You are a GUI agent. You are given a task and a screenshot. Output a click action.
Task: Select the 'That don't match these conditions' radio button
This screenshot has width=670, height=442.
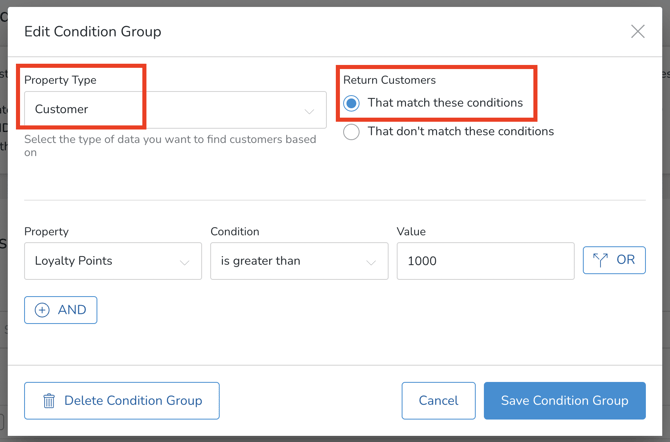tap(352, 132)
